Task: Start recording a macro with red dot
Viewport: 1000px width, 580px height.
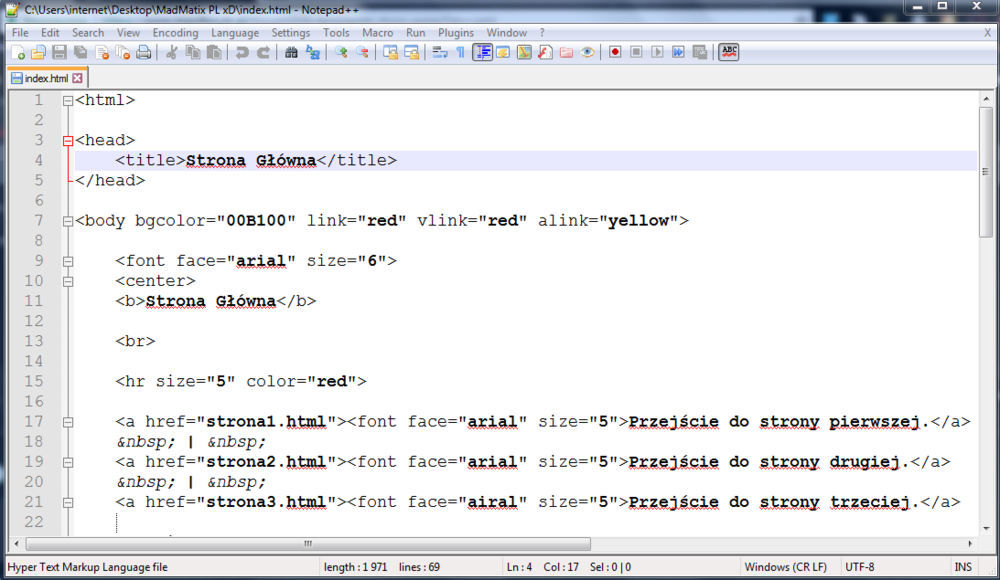Action: (615, 52)
